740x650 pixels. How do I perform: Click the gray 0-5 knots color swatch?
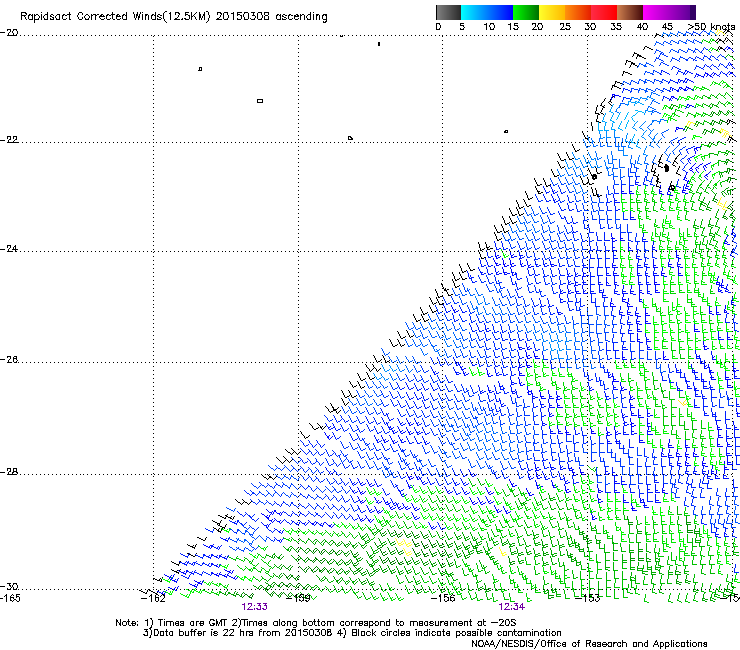(x=448, y=12)
